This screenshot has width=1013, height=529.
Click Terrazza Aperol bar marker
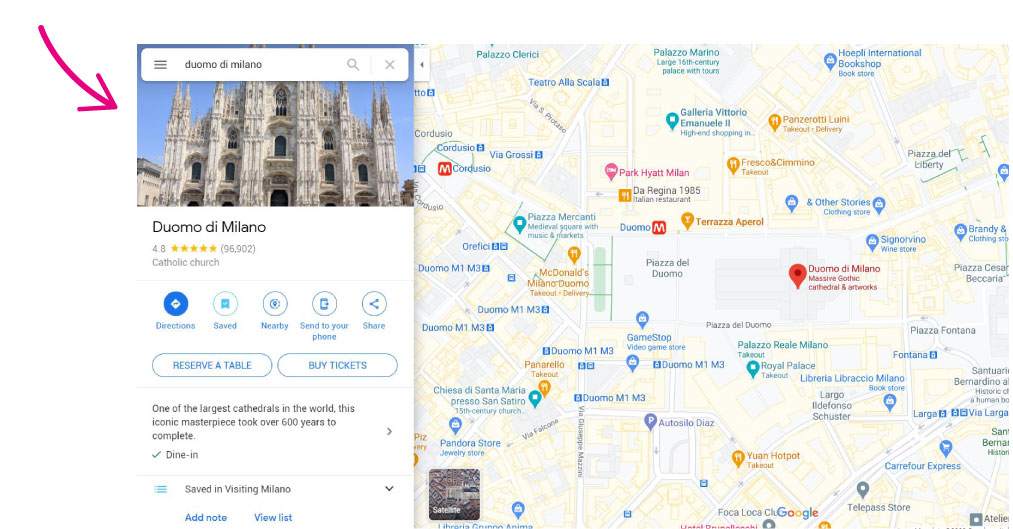(x=687, y=221)
